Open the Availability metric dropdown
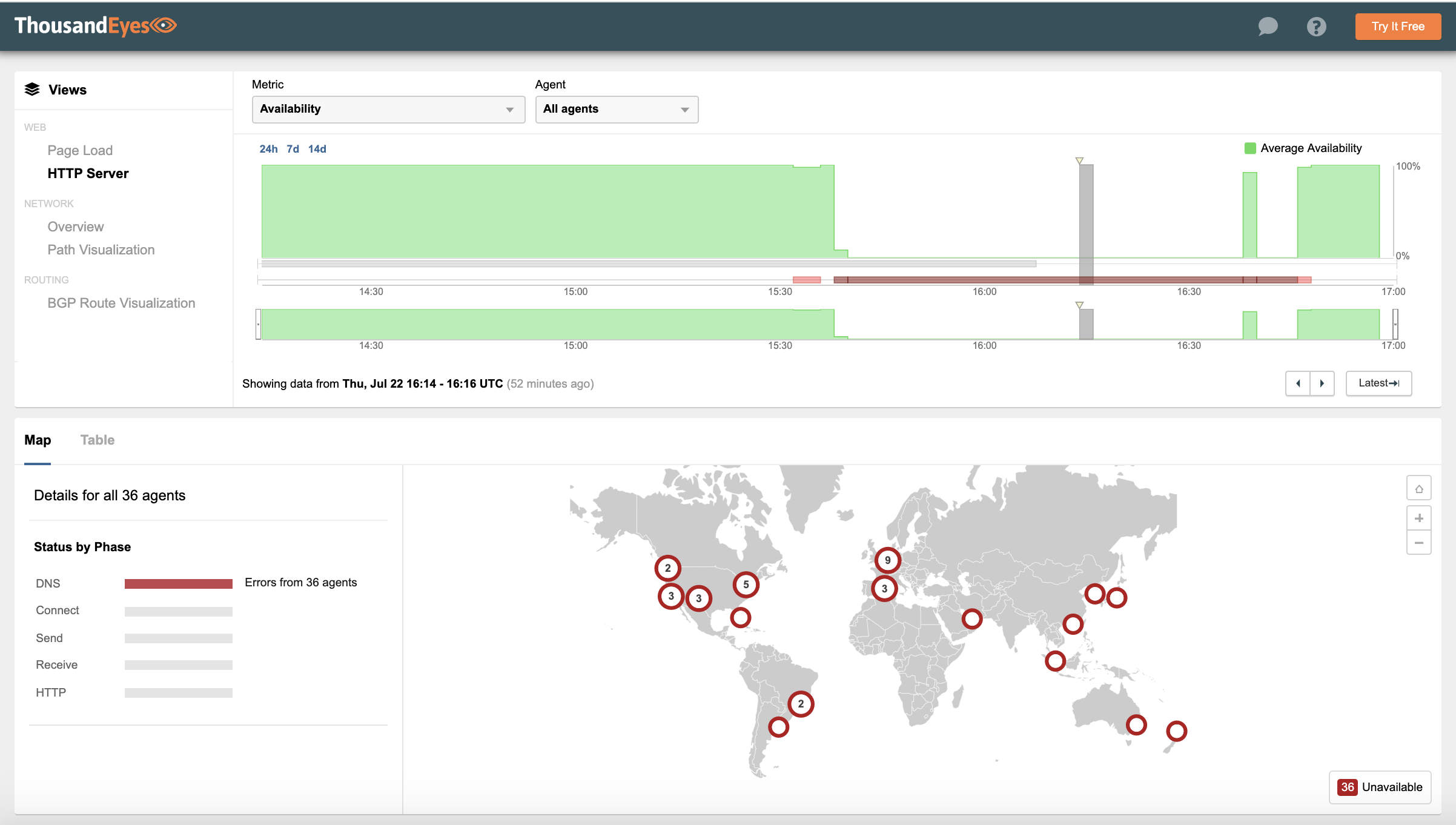This screenshot has height=825, width=1456. click(x=388, y=110)
